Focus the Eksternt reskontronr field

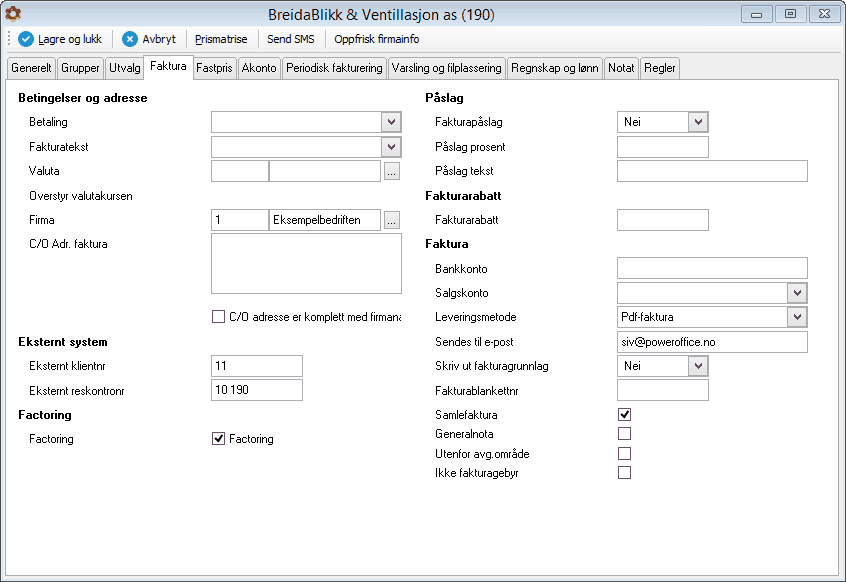coord(257,390)
